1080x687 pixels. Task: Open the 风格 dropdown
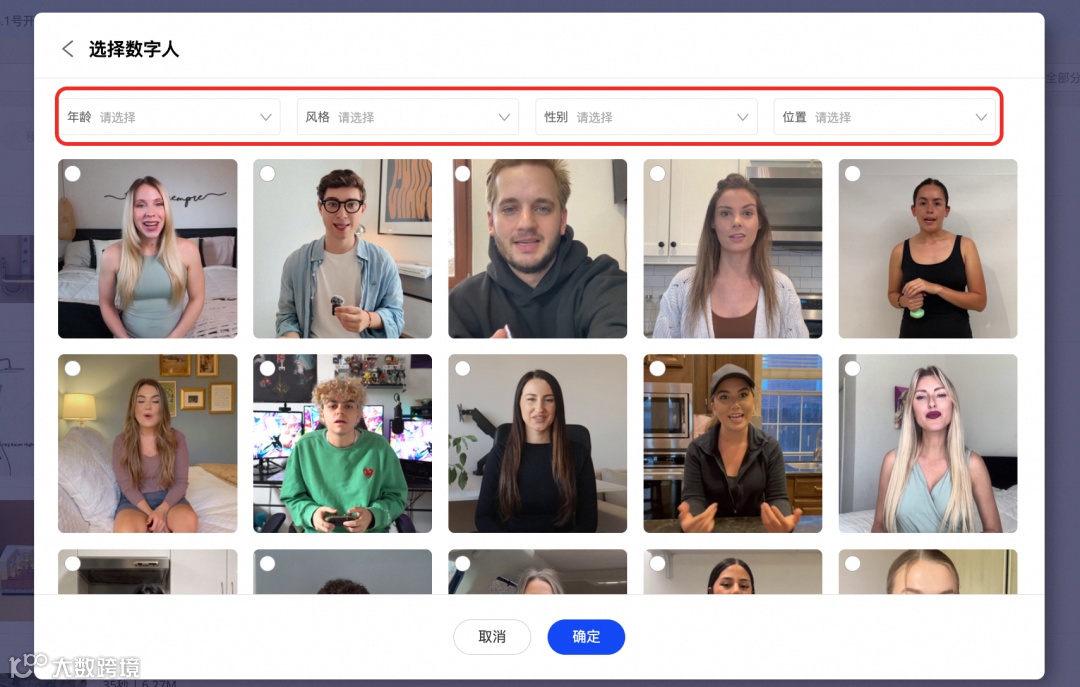pyautogui.click(x=408, y=116)
